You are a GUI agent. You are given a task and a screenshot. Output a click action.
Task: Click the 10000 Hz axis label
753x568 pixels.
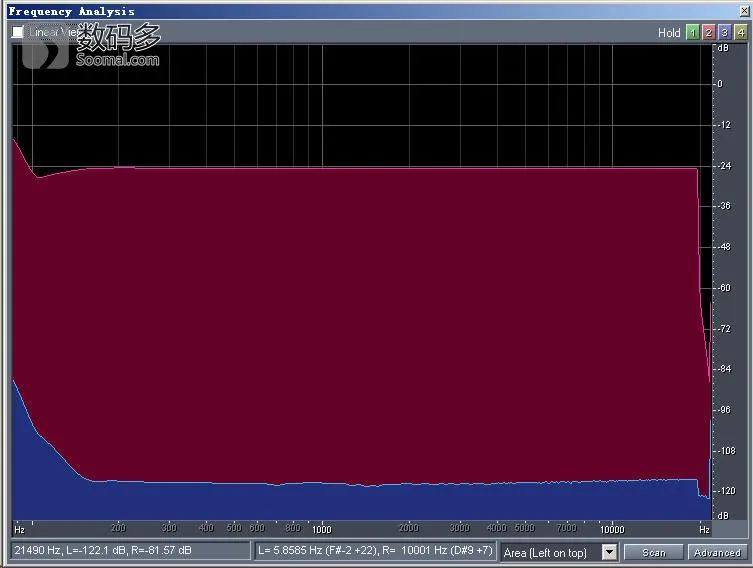(612, 529)
